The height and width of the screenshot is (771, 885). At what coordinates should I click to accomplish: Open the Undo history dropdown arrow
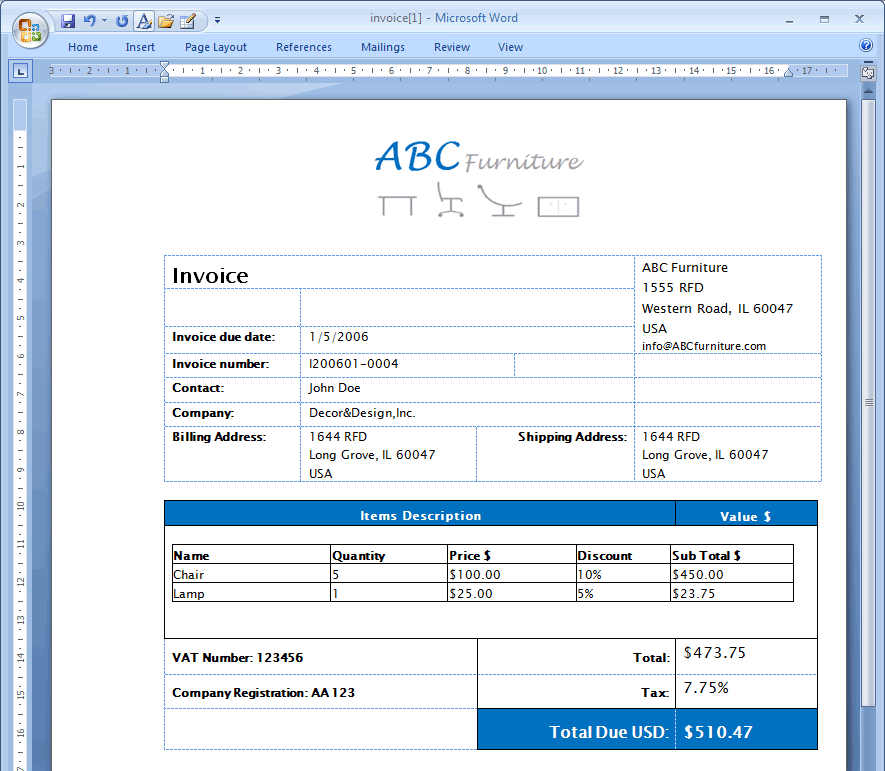tap(104, 21)
